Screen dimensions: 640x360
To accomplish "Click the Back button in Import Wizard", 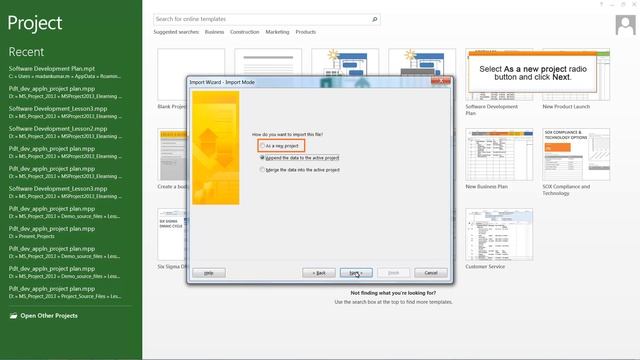I will pos(319,273).
